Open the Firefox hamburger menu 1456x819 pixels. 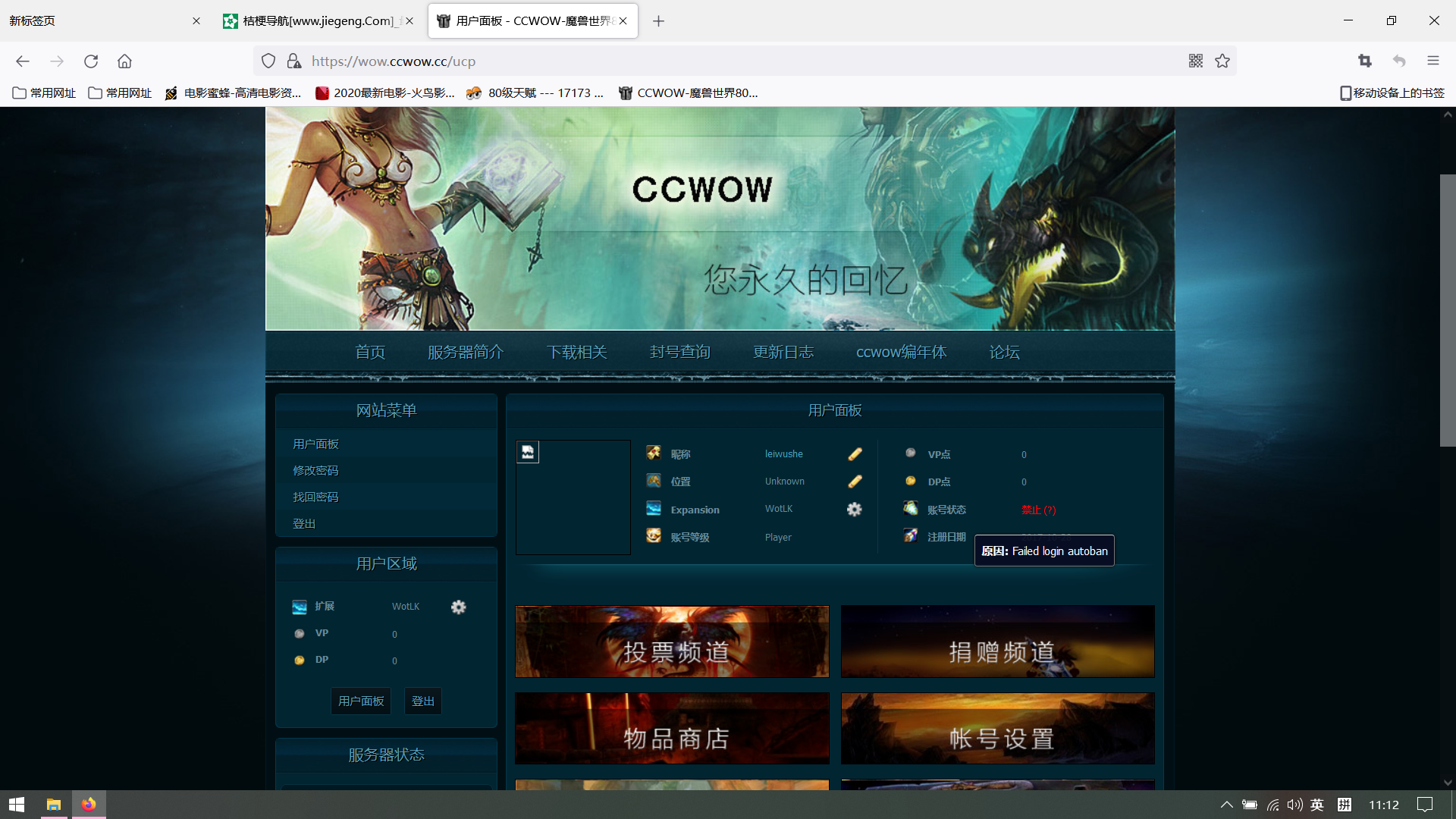1434,61
